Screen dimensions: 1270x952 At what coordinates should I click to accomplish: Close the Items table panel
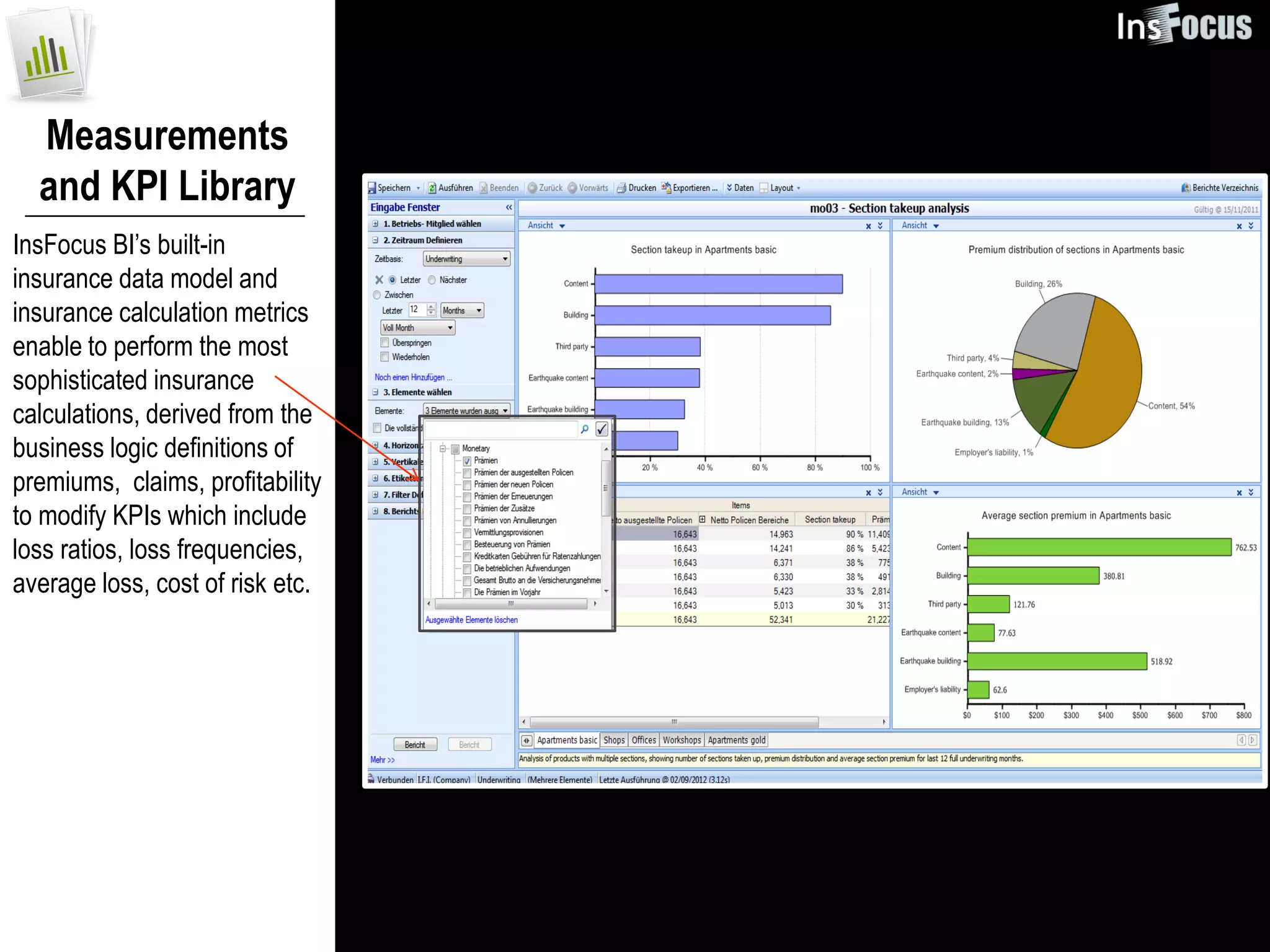point(868,493)
